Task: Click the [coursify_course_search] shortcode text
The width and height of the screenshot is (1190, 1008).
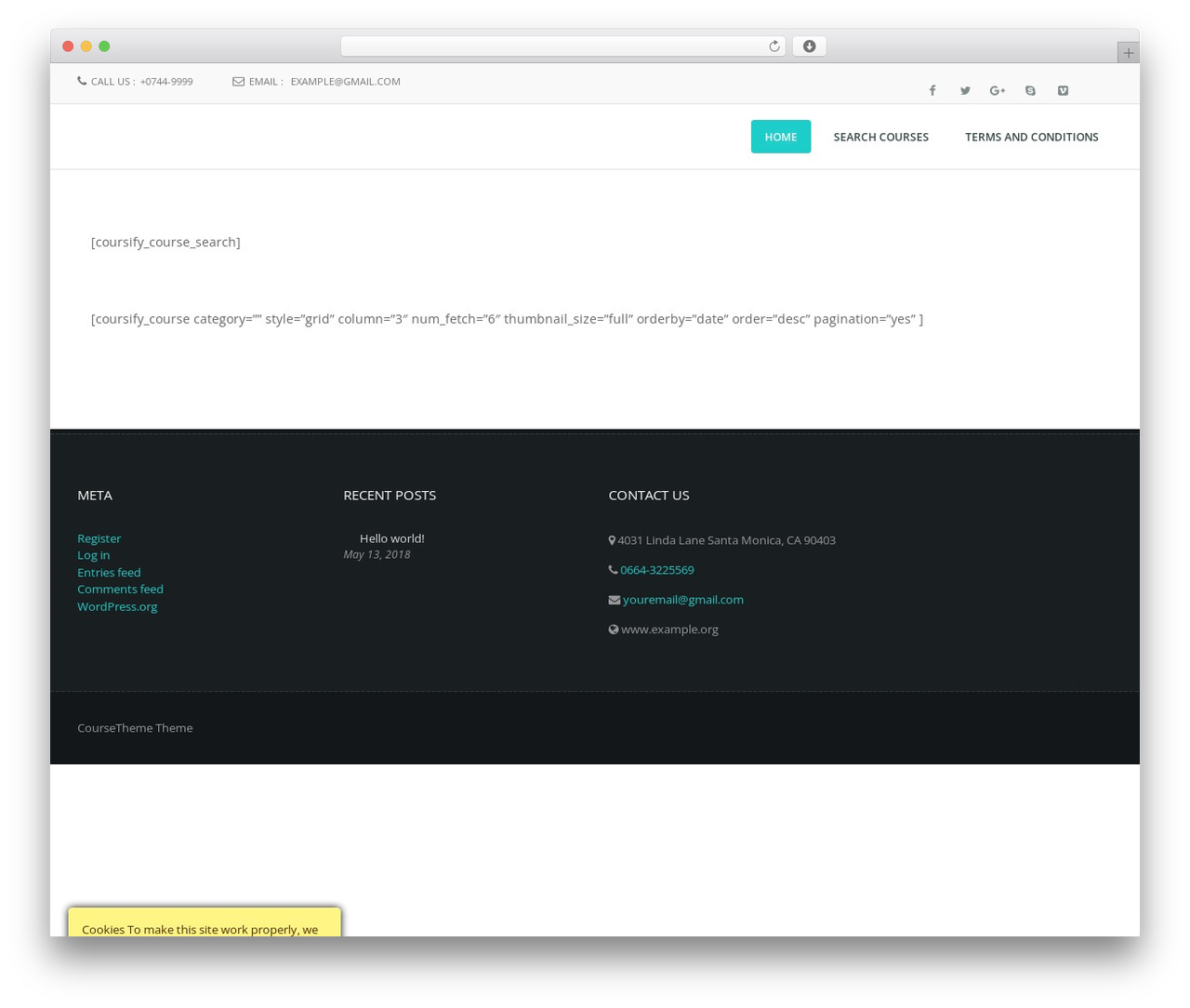Action: coord(165,242)
